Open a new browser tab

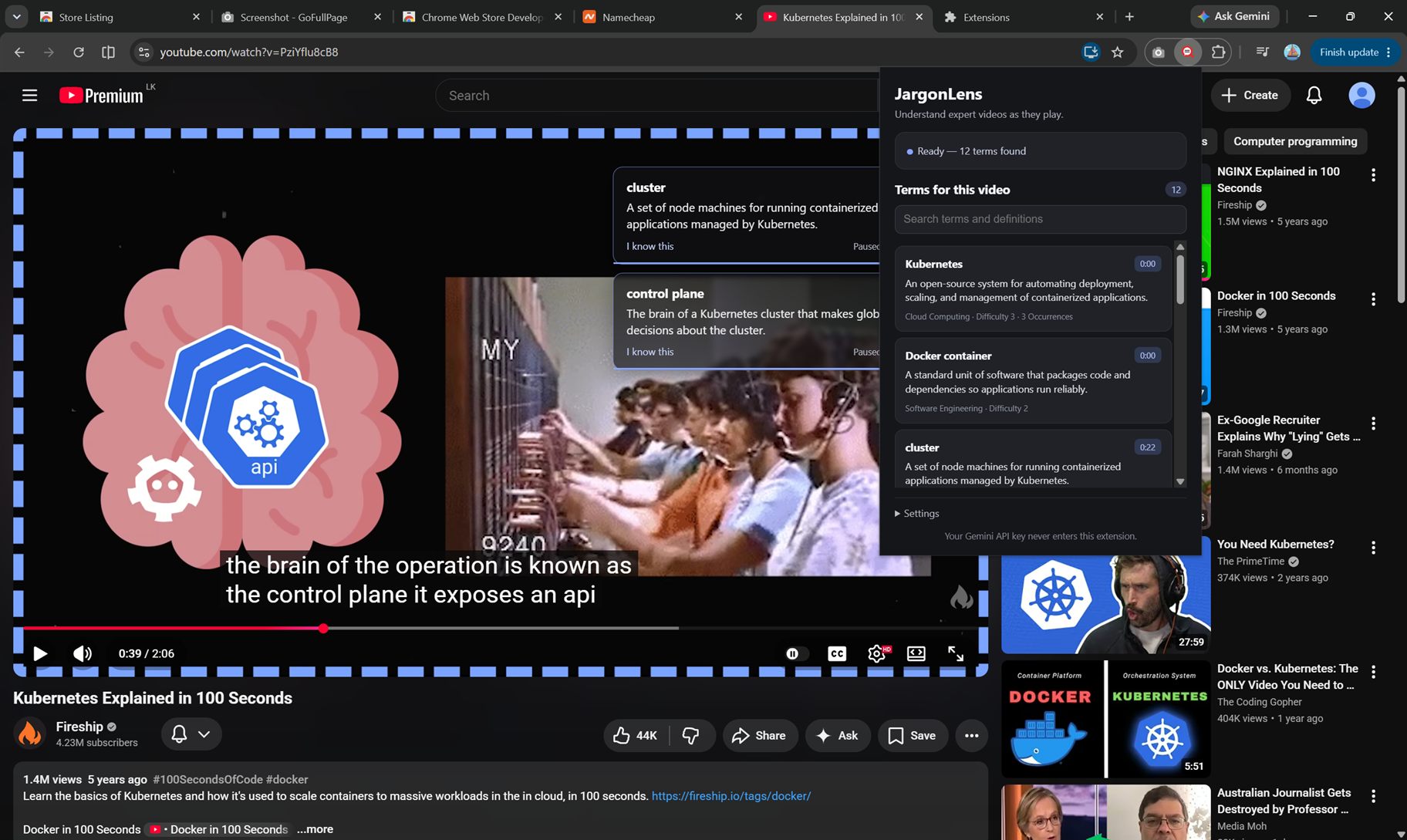[x=1129, y=16]
